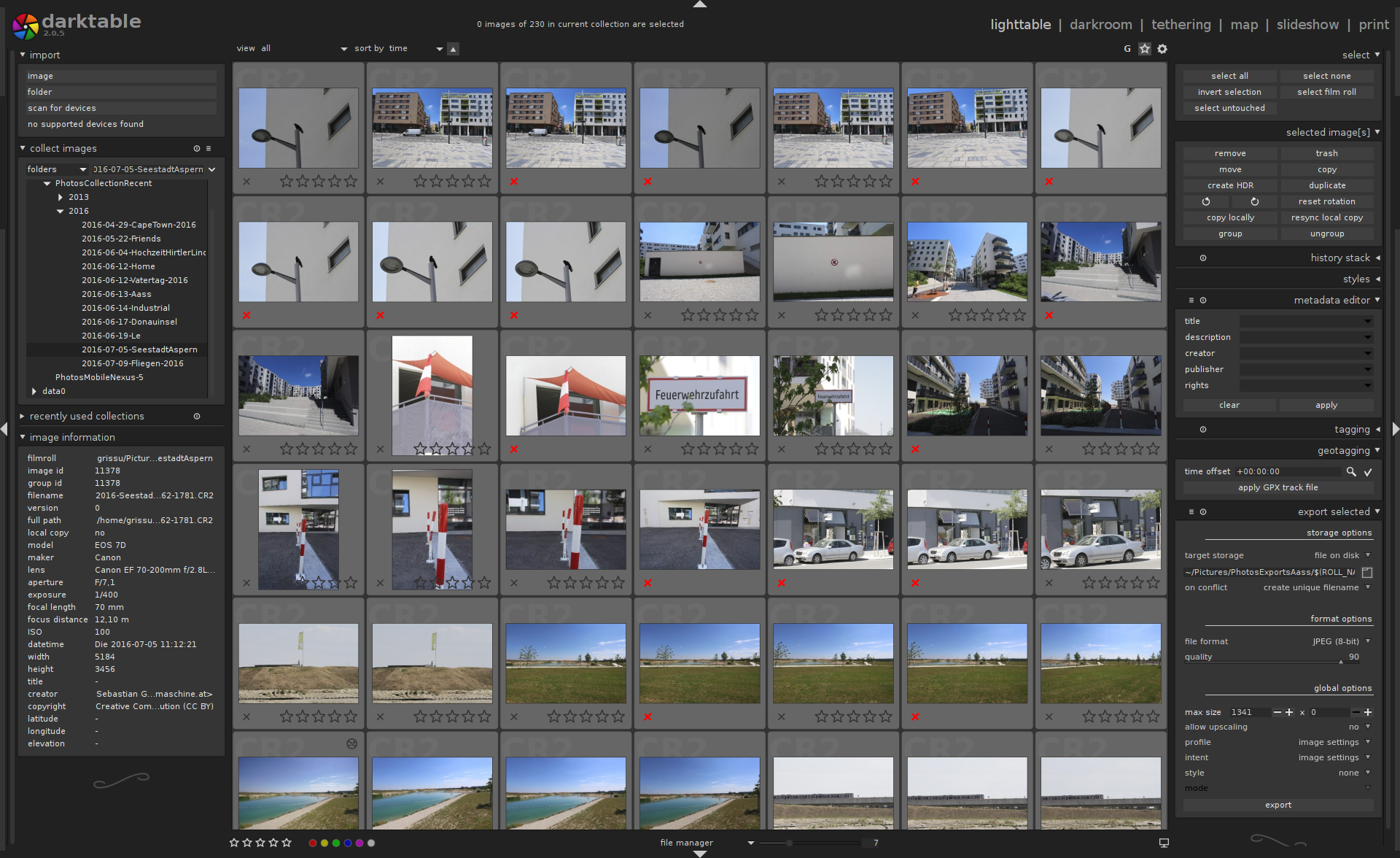The width and height of the screenshot is (1400, 858).
Task: Apply the green color label
Action: [336, 843]
